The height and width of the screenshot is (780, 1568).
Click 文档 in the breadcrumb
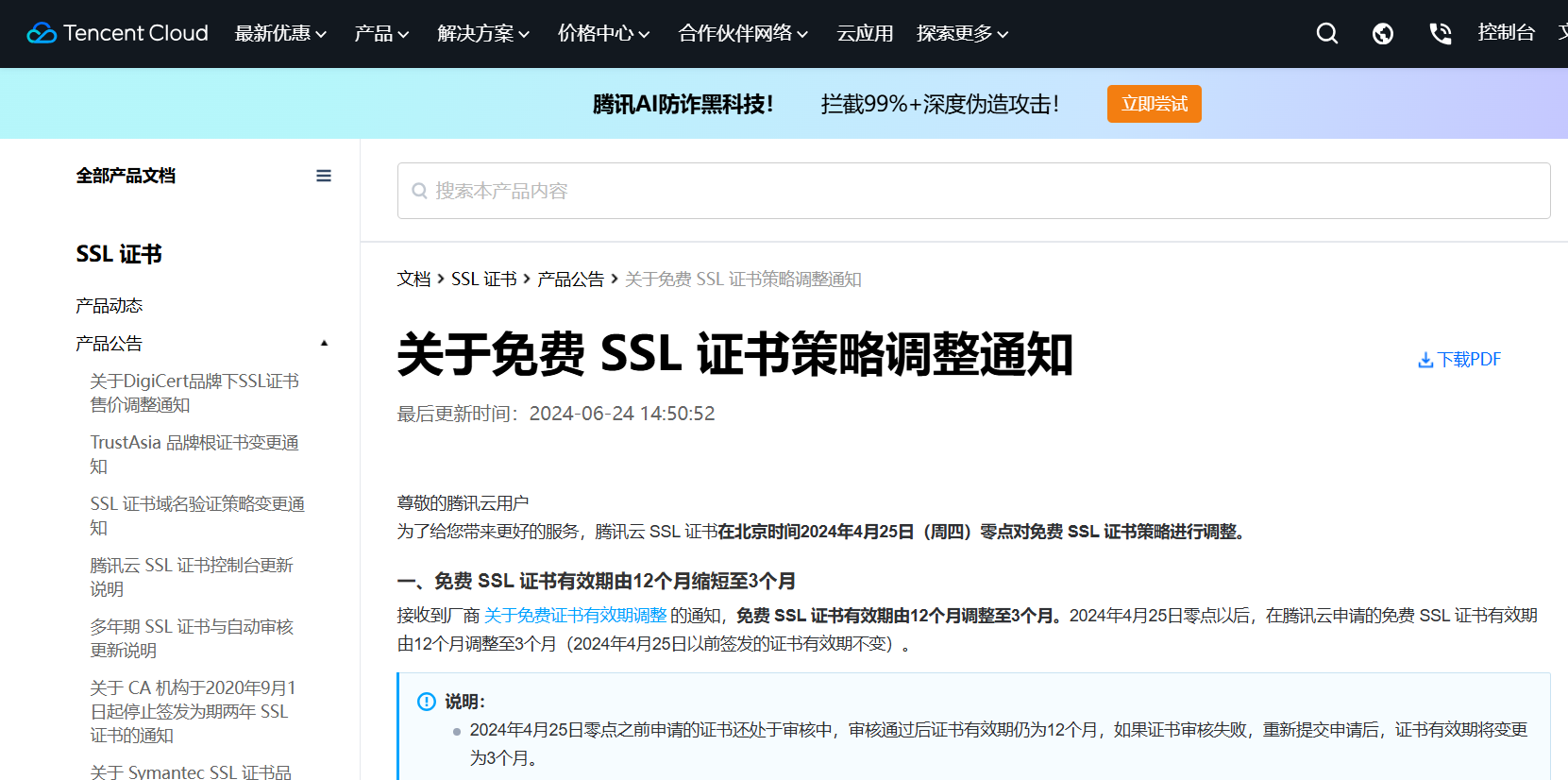tap(413, 280)
